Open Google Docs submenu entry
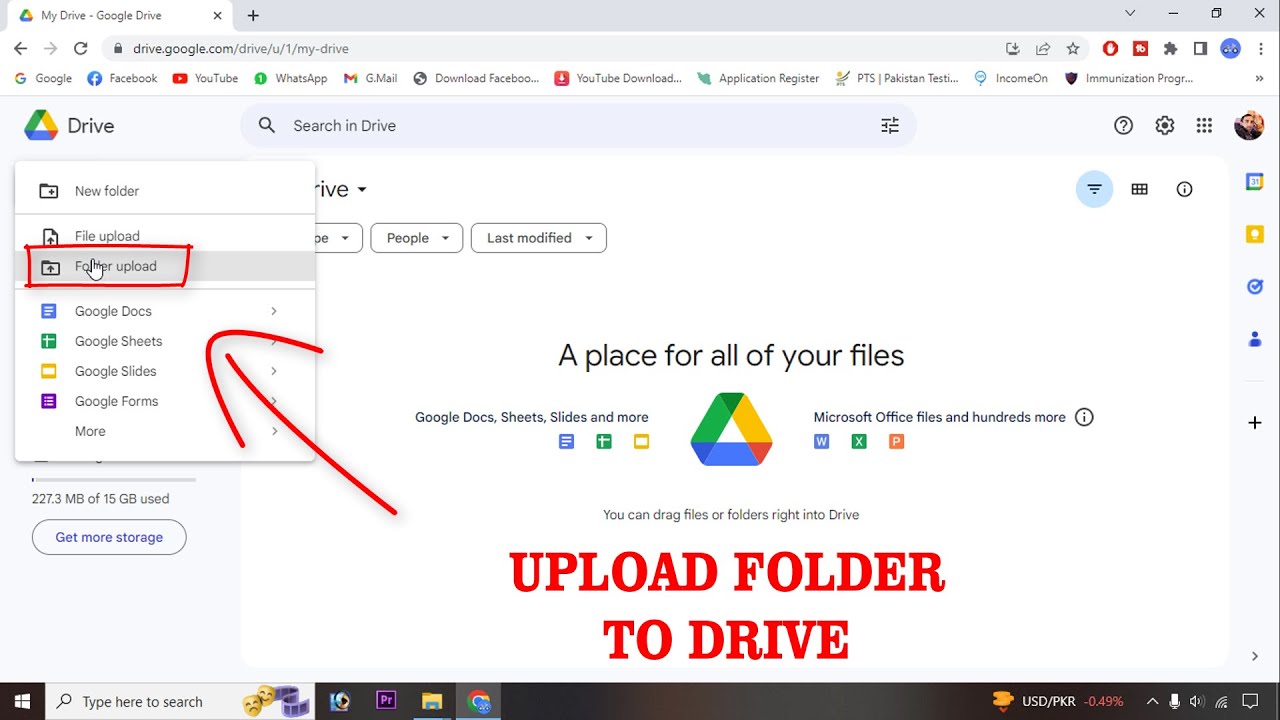This screenshot has height=720, width=1280. (165, 311)
